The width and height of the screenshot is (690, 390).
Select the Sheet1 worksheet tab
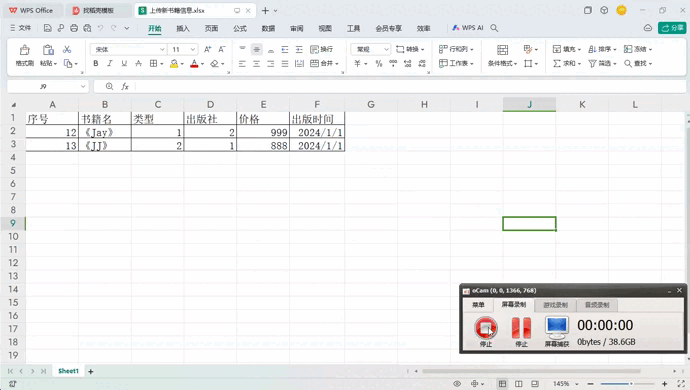point(68,371)
